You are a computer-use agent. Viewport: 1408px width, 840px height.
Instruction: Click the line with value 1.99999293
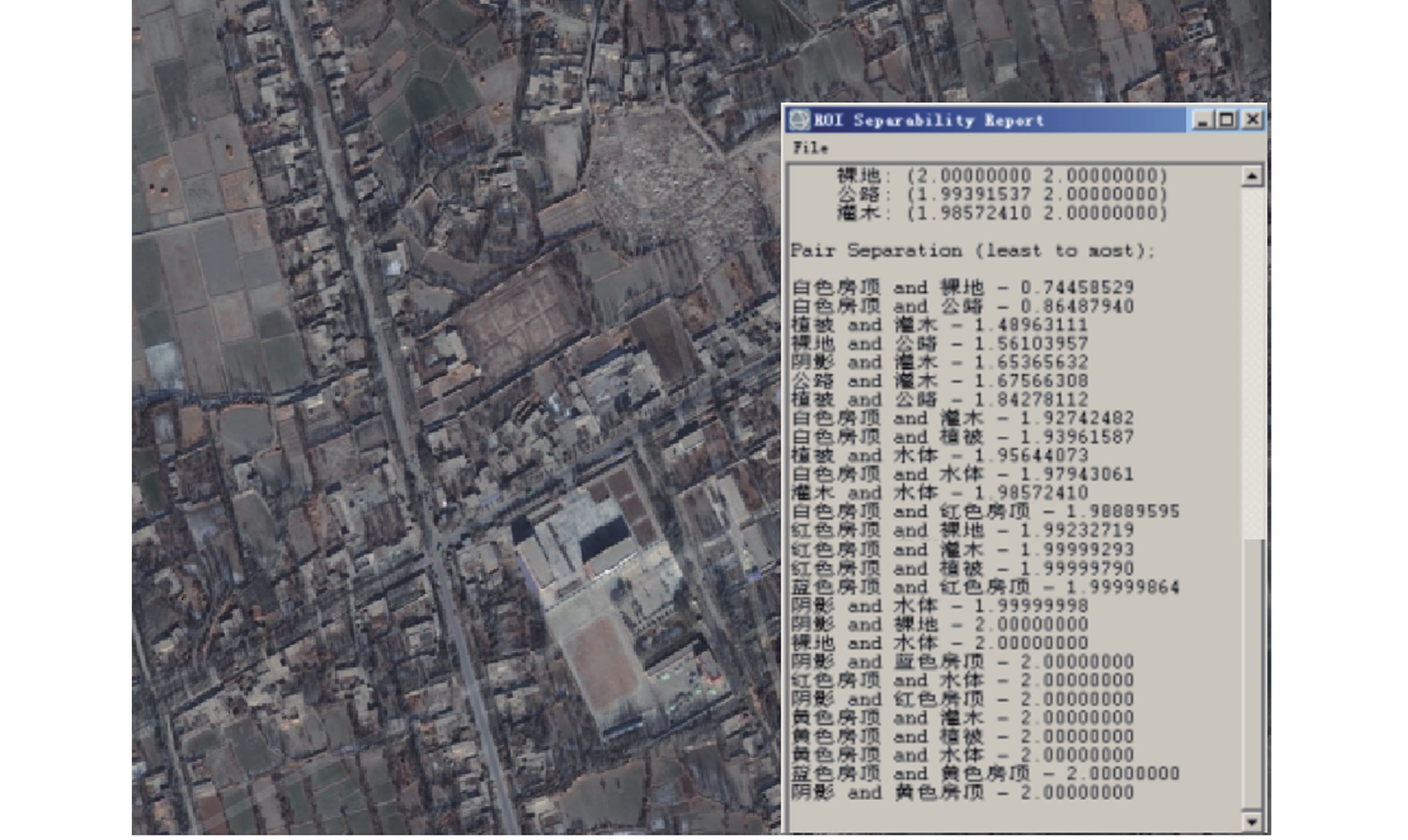[x=962, y=550]
